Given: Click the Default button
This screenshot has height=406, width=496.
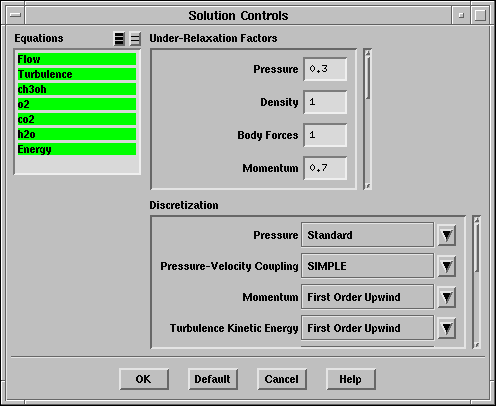Looking at the screenshot, I should point(213,379).
